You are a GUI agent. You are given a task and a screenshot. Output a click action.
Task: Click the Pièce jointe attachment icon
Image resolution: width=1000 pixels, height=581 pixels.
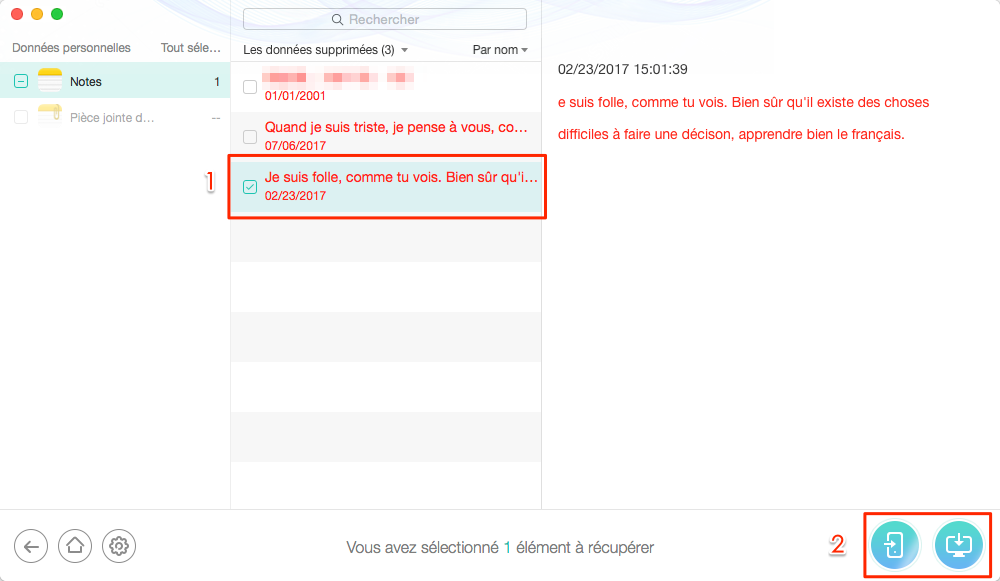(x=50, y=117)
